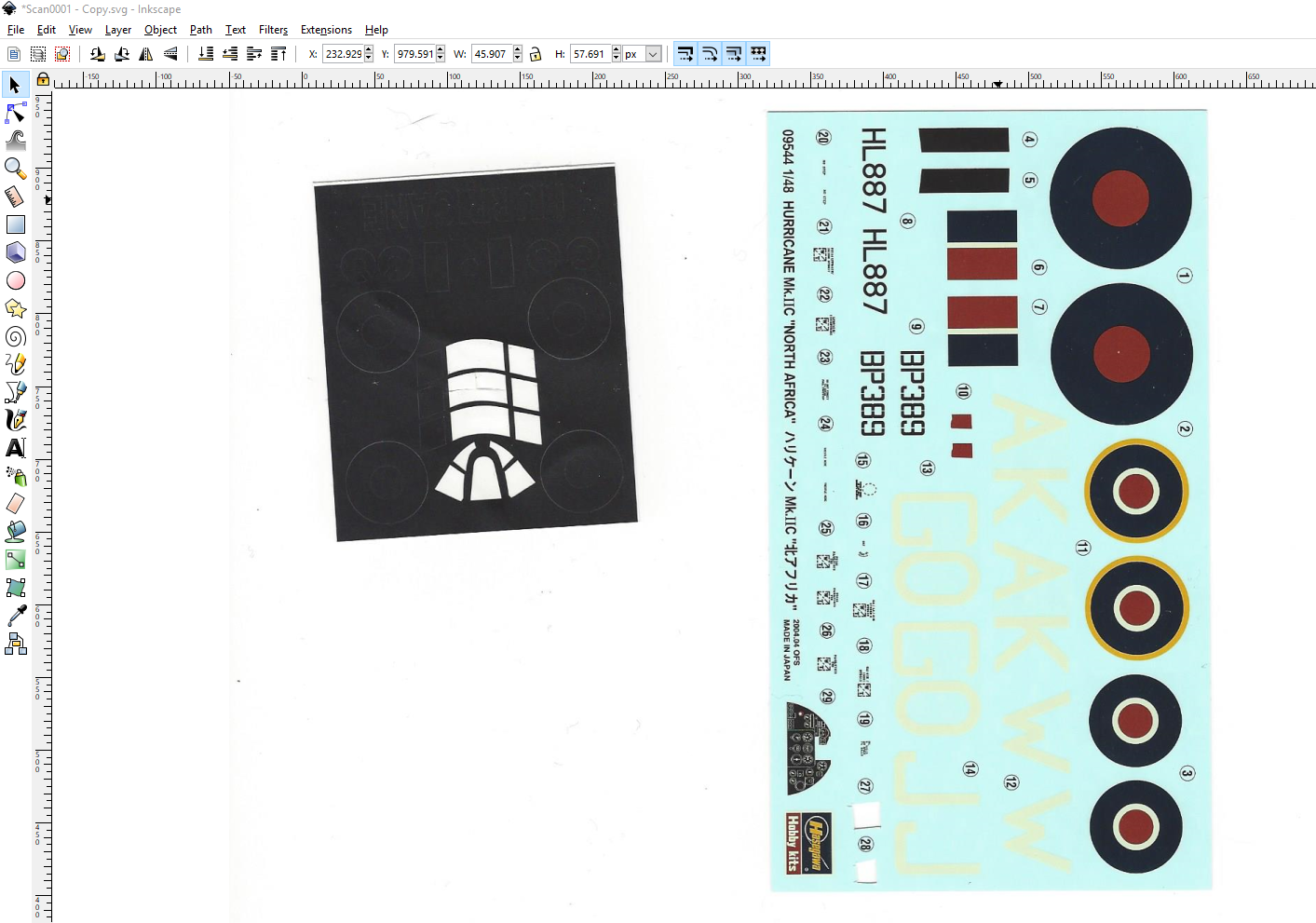Screen dimensions: 1316x923
Task: Toggle guides lock at ruler corner
Action: 43,79
